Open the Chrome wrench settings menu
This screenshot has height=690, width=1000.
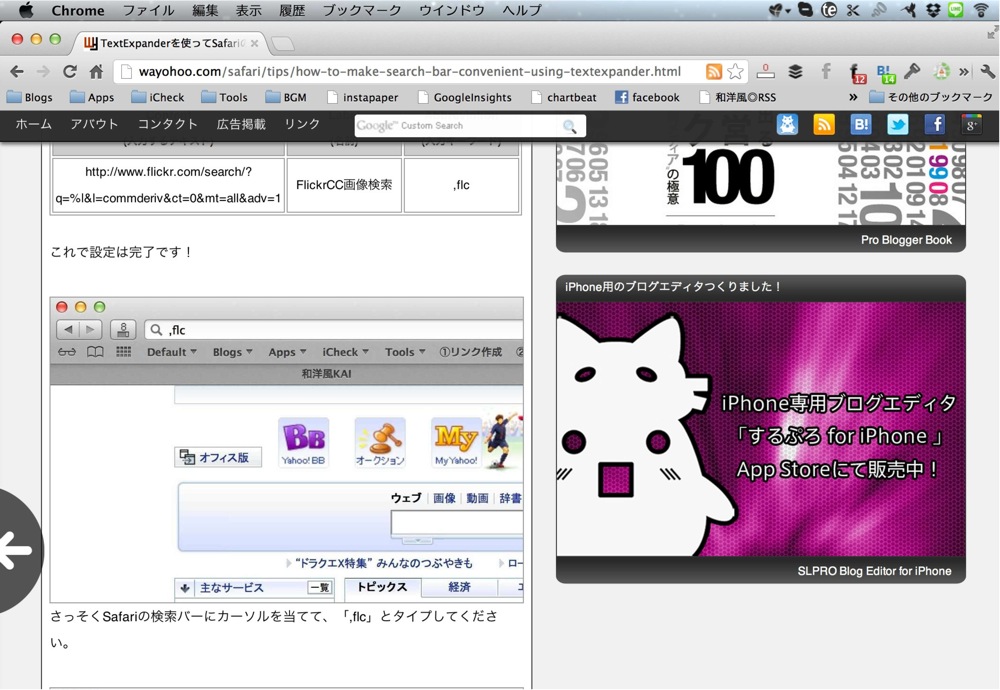988,71
